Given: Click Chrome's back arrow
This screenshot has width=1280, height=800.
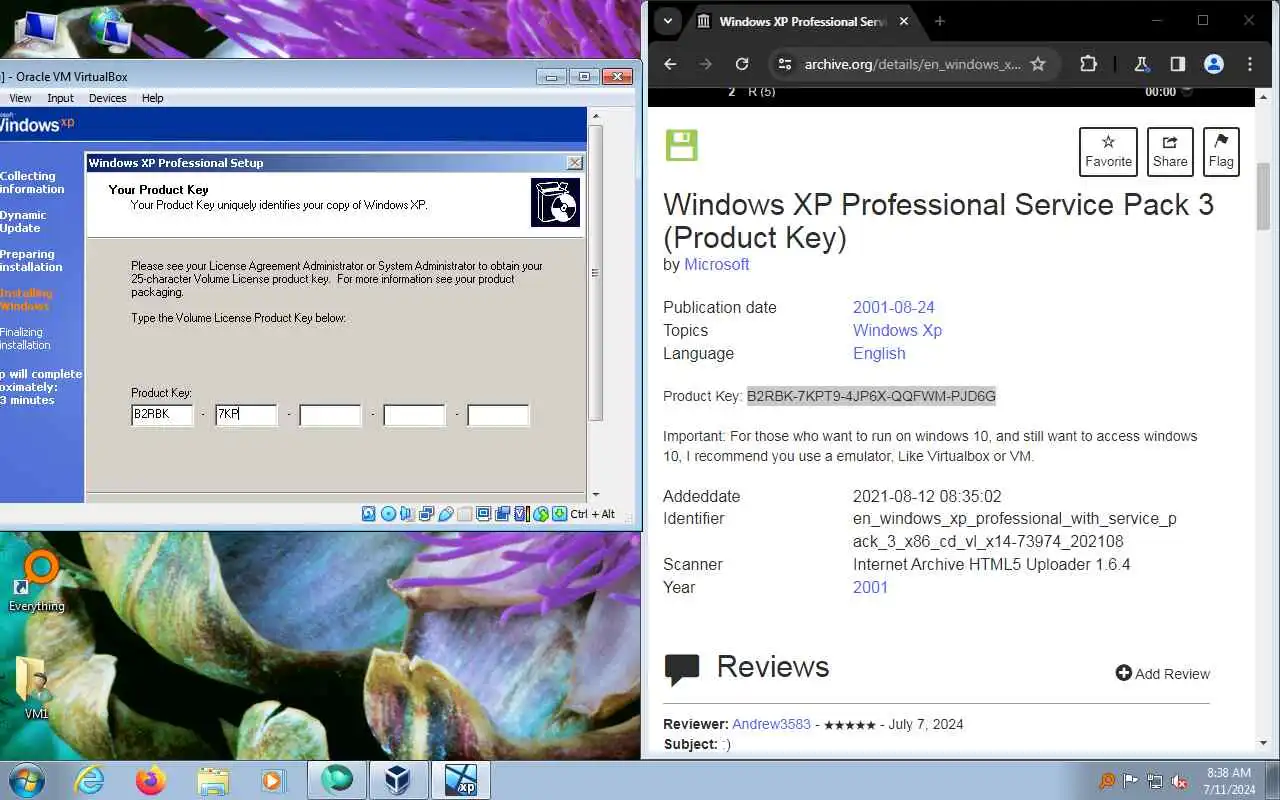Looking at the screenshot, I should point(670,64).
